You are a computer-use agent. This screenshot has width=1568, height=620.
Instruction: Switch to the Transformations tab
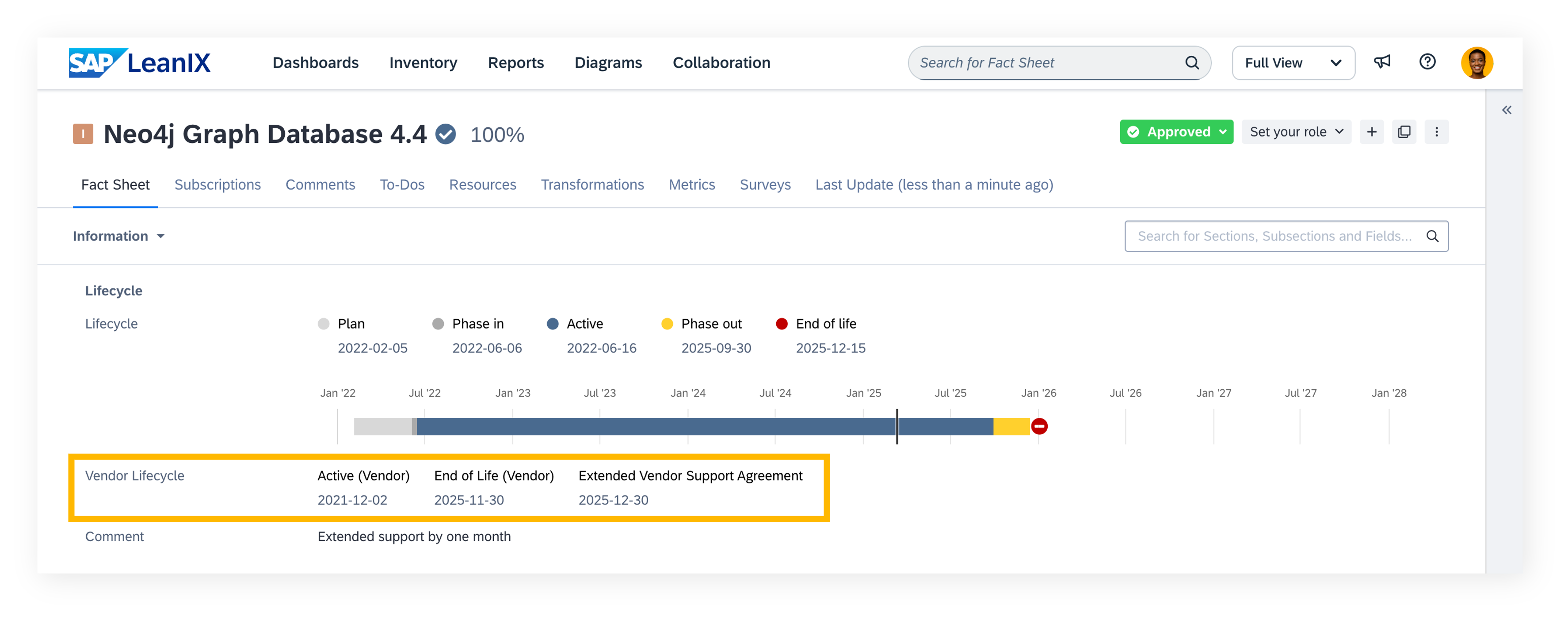pos(592,184)
